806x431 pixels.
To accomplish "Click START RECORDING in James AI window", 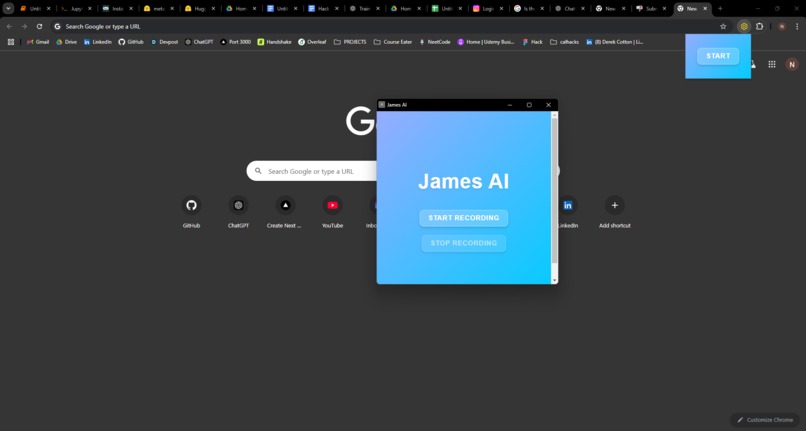I will (x=464, y=218).
